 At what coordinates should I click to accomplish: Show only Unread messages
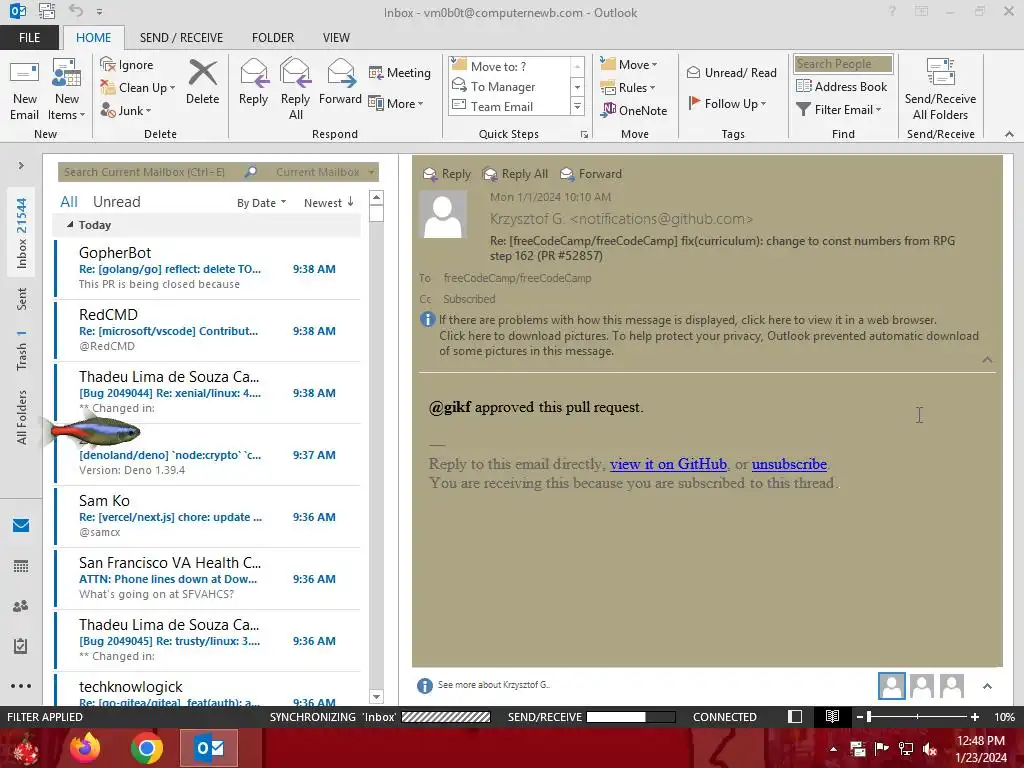point(116,202)
